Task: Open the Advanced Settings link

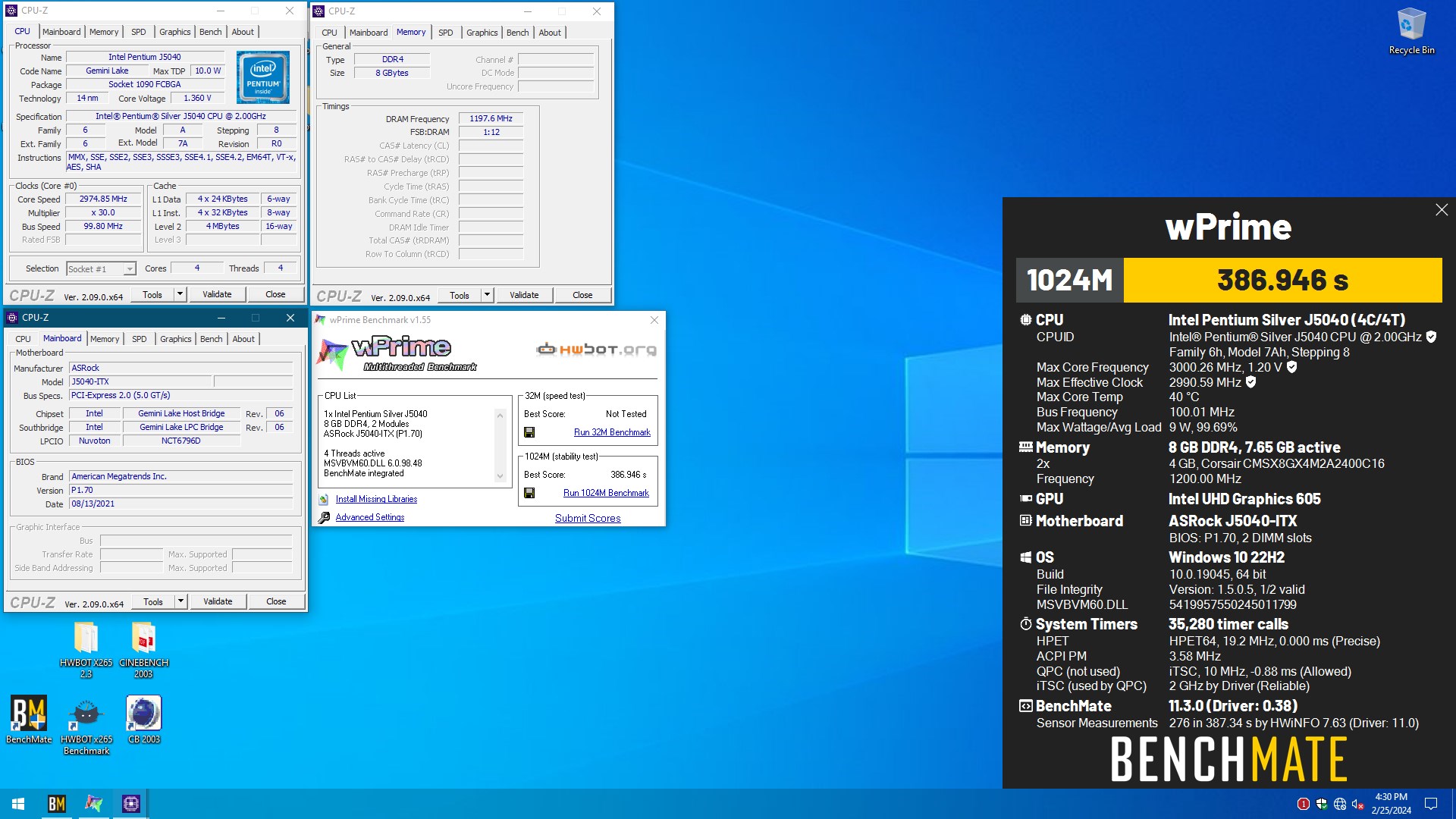Action: 370,517
